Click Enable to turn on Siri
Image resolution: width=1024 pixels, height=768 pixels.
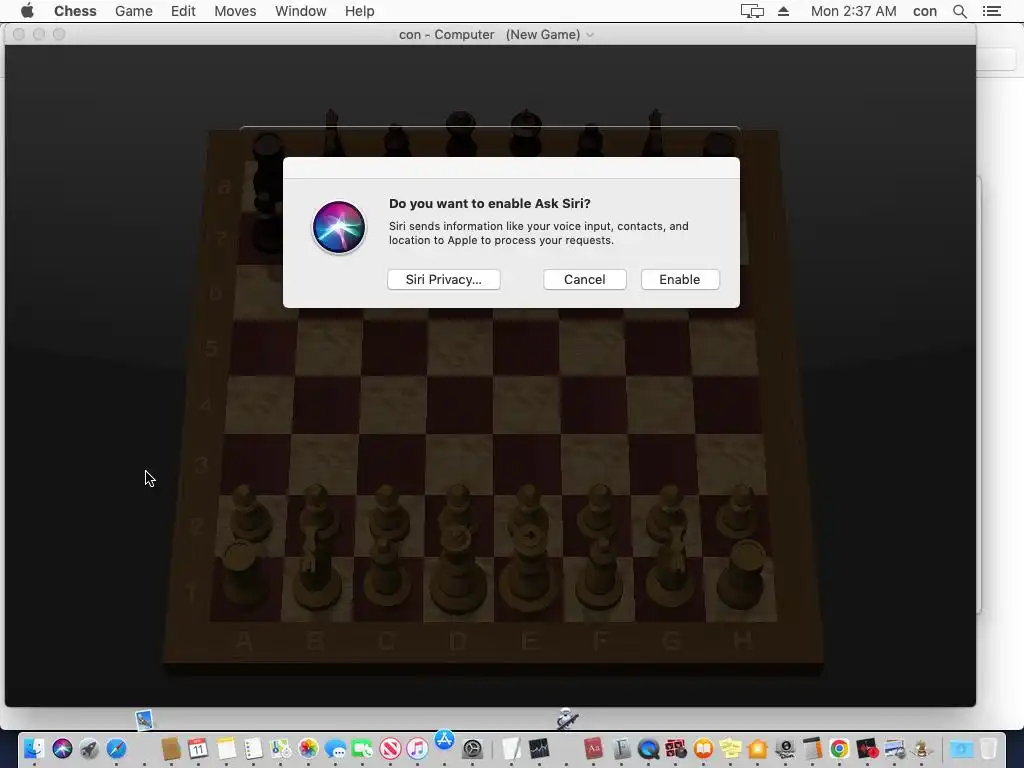tap(680, 280)
